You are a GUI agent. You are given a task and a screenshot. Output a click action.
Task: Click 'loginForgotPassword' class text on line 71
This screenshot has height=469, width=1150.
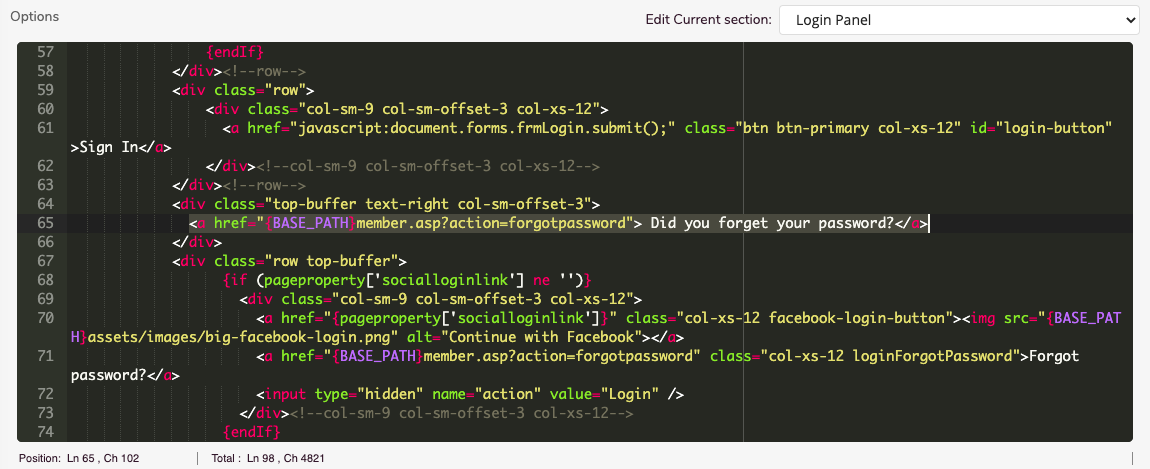tap(934, 356)
